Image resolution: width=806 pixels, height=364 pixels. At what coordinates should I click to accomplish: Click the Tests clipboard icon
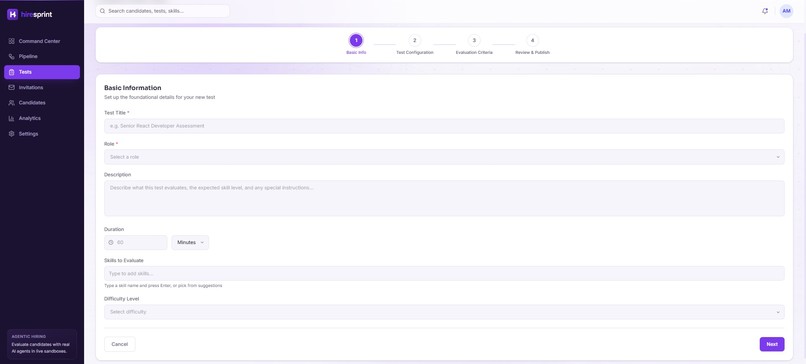[x=12, y=72]
